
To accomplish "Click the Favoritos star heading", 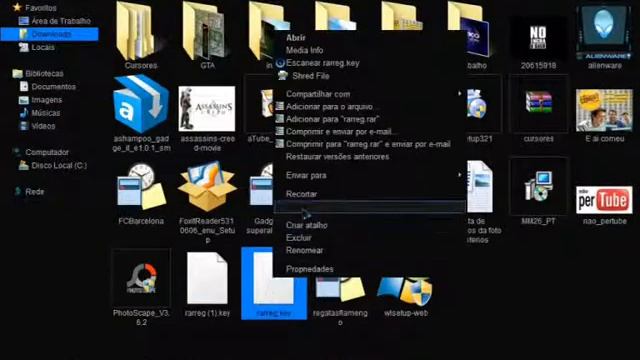I will coord(34,7).
